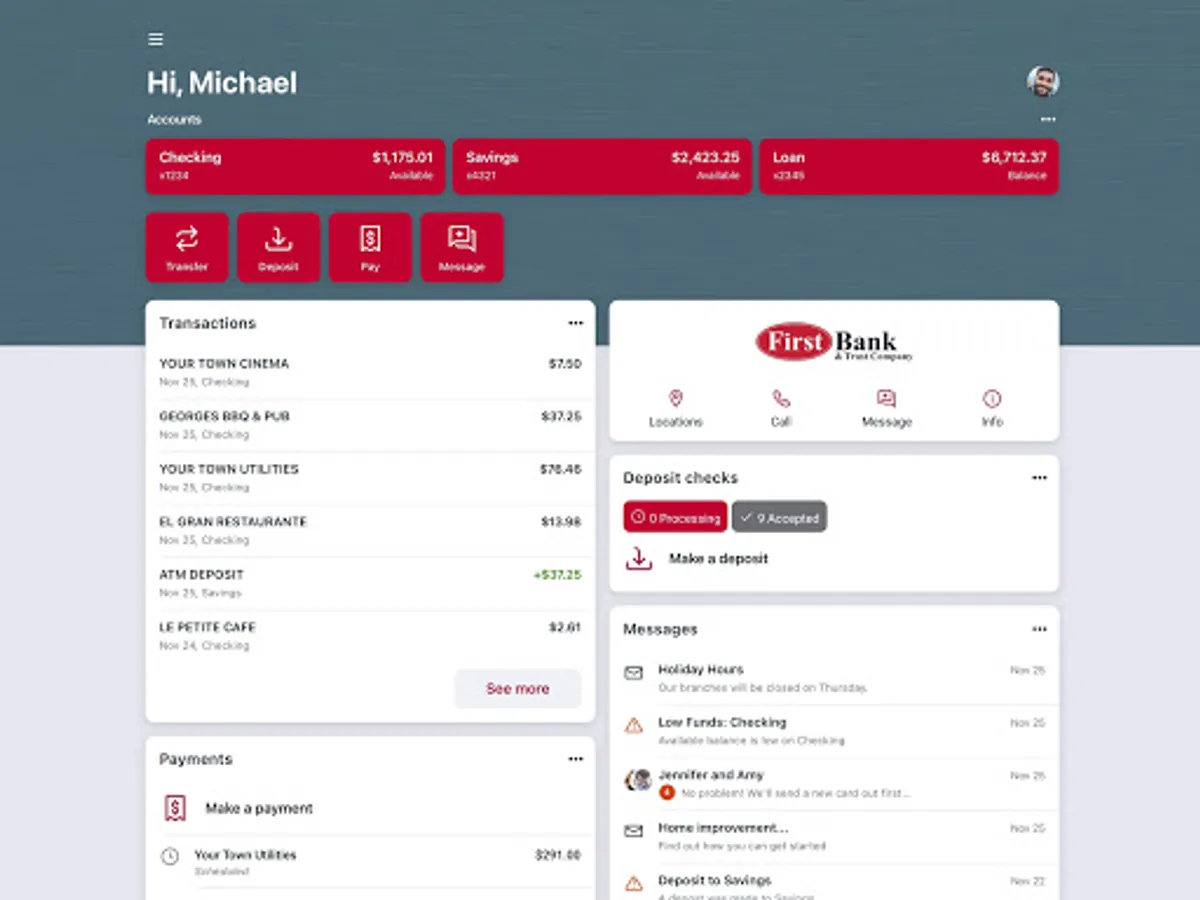
Task: Open the Accounts section options ellipsis
Action: click(1047, 119)
